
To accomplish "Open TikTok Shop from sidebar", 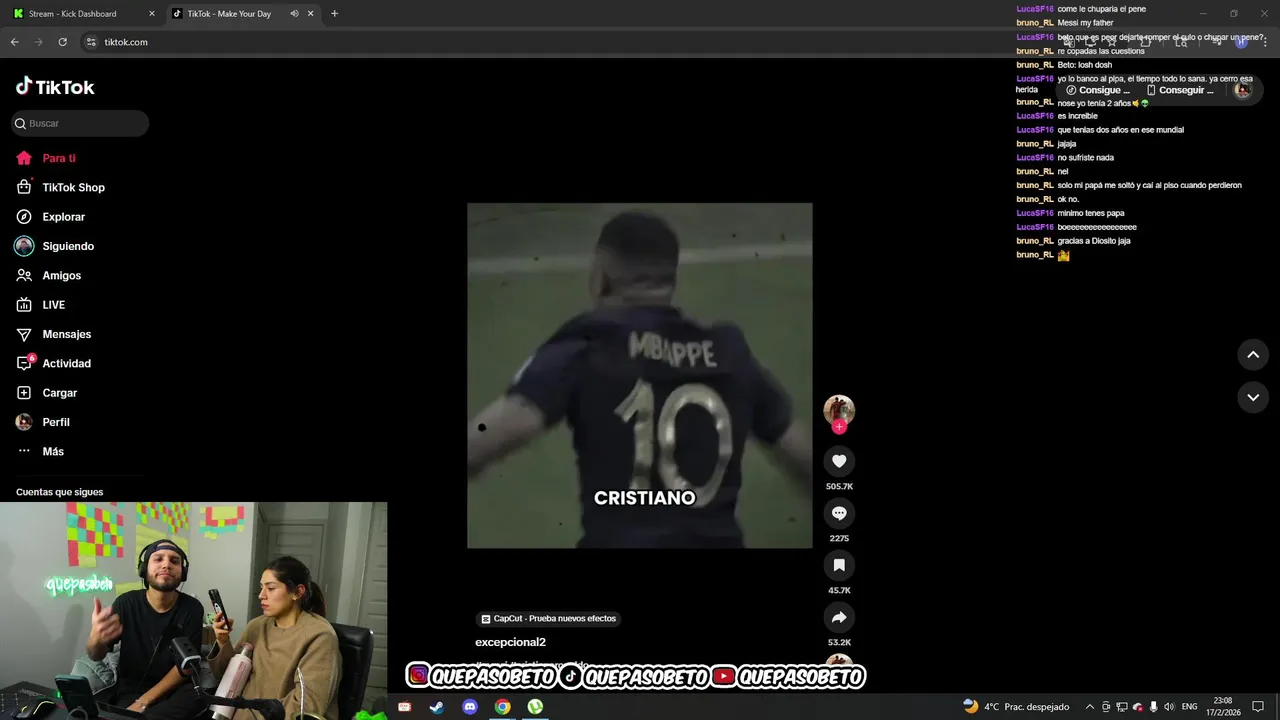I will click(x=60, y=187).
